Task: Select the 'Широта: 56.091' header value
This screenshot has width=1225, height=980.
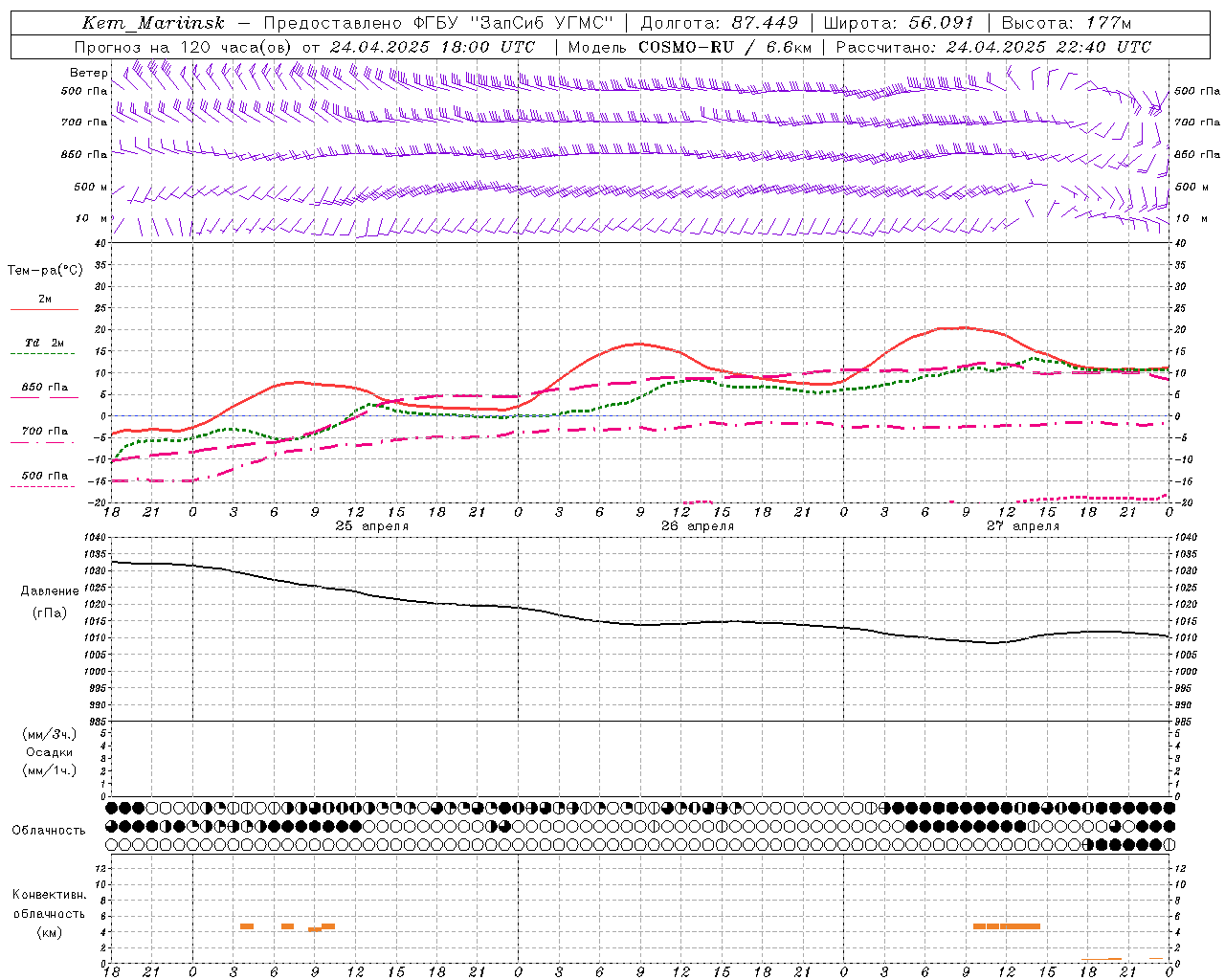Action: pos(899,23)
